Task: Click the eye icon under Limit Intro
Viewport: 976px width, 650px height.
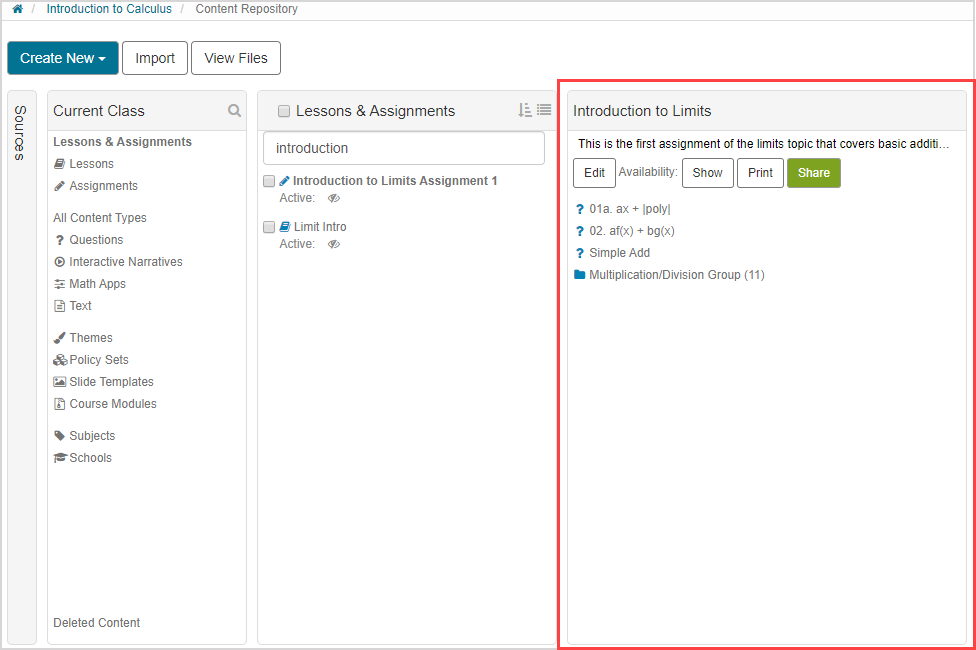Action: [334, 244]
